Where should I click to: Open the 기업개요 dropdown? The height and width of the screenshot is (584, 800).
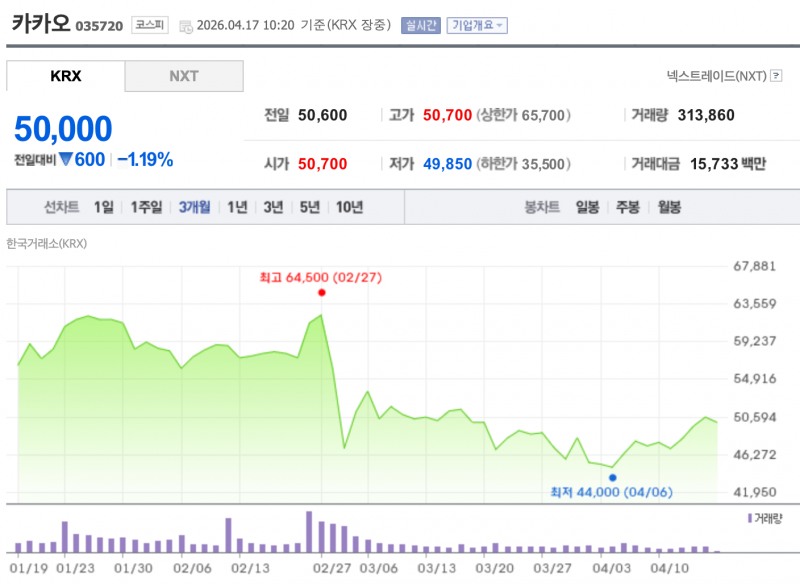(477, 25)
